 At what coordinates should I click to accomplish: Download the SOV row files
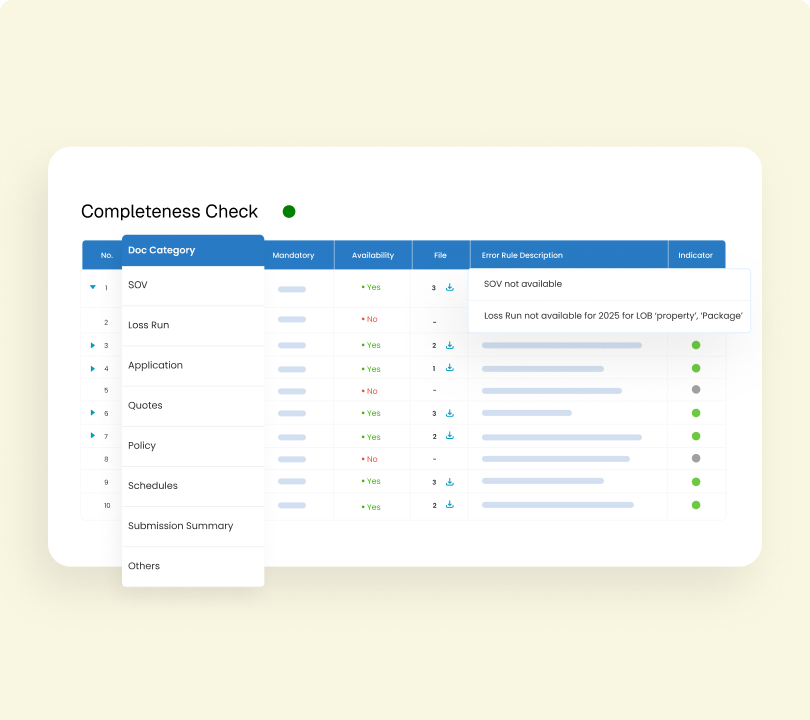[x=449, y=287]
